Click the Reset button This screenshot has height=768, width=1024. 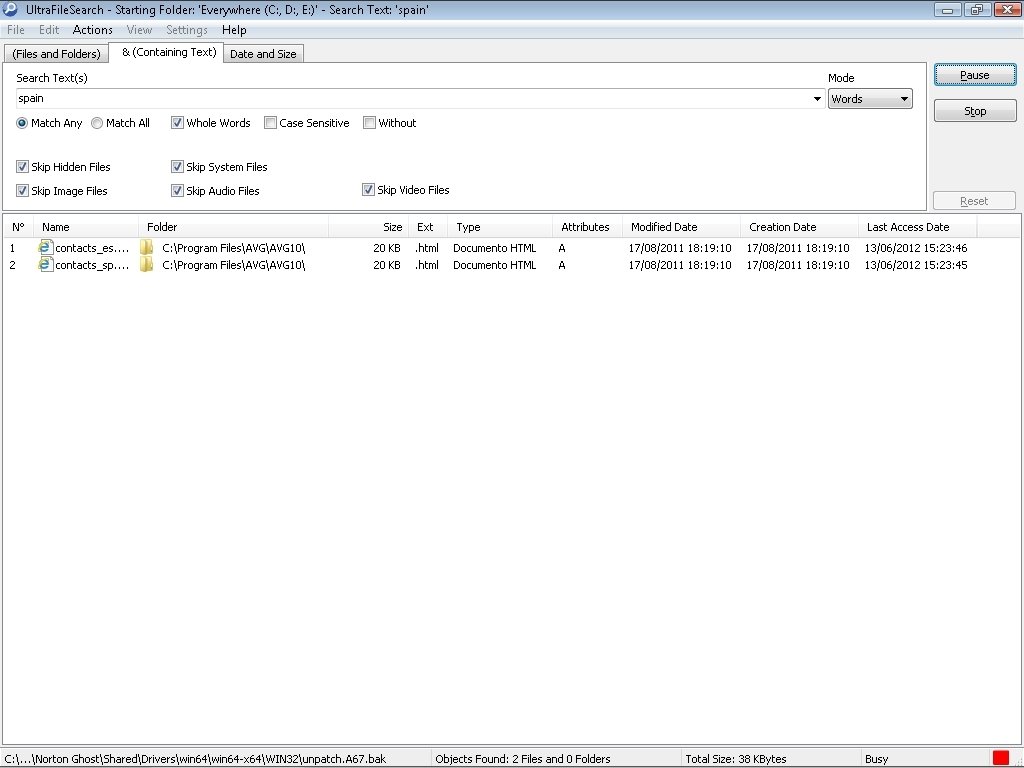pyautogui.click(x=974, y=201)
